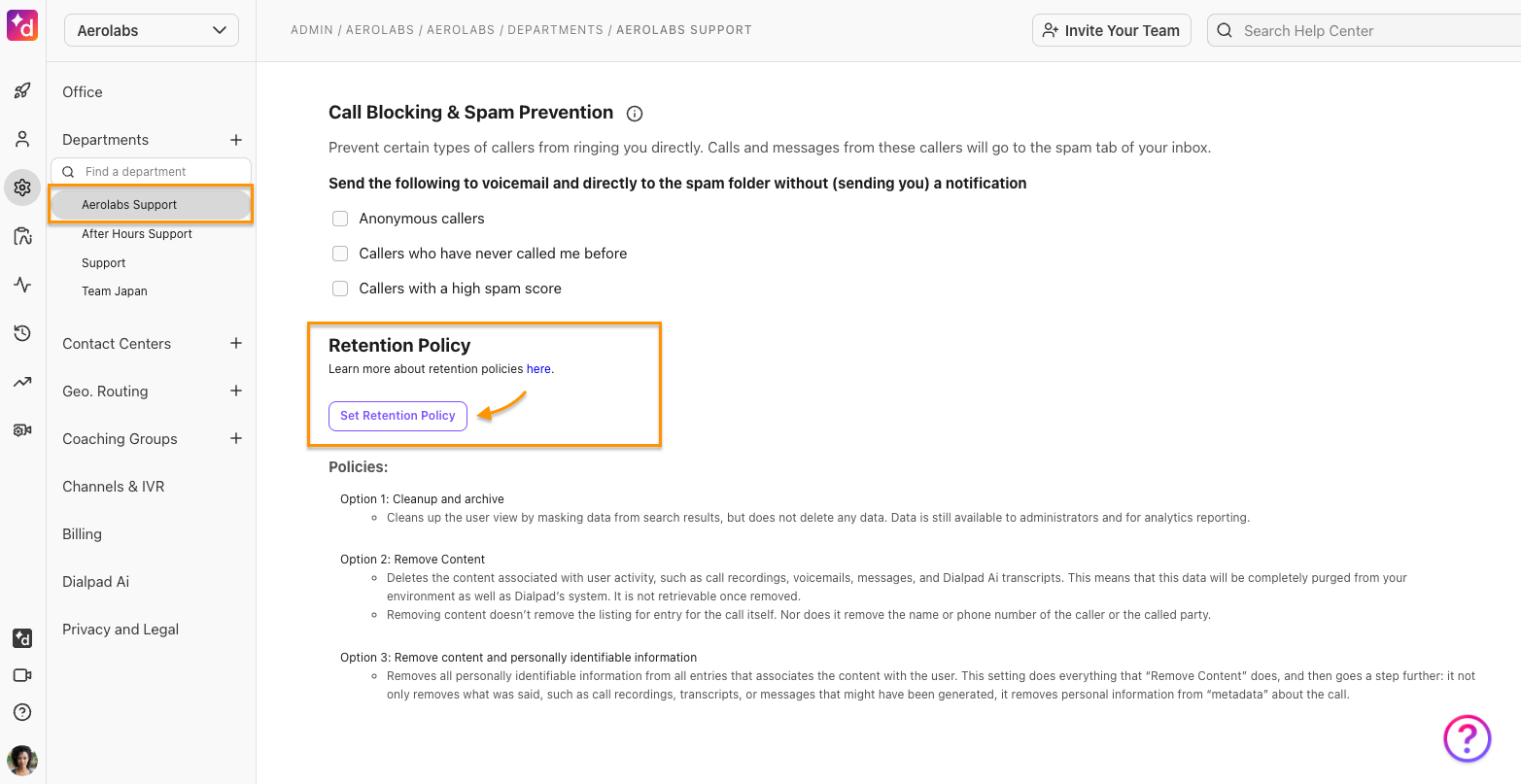Select After Hours Support department
This screenshot has height=784, width=1521.
[137, 234]
